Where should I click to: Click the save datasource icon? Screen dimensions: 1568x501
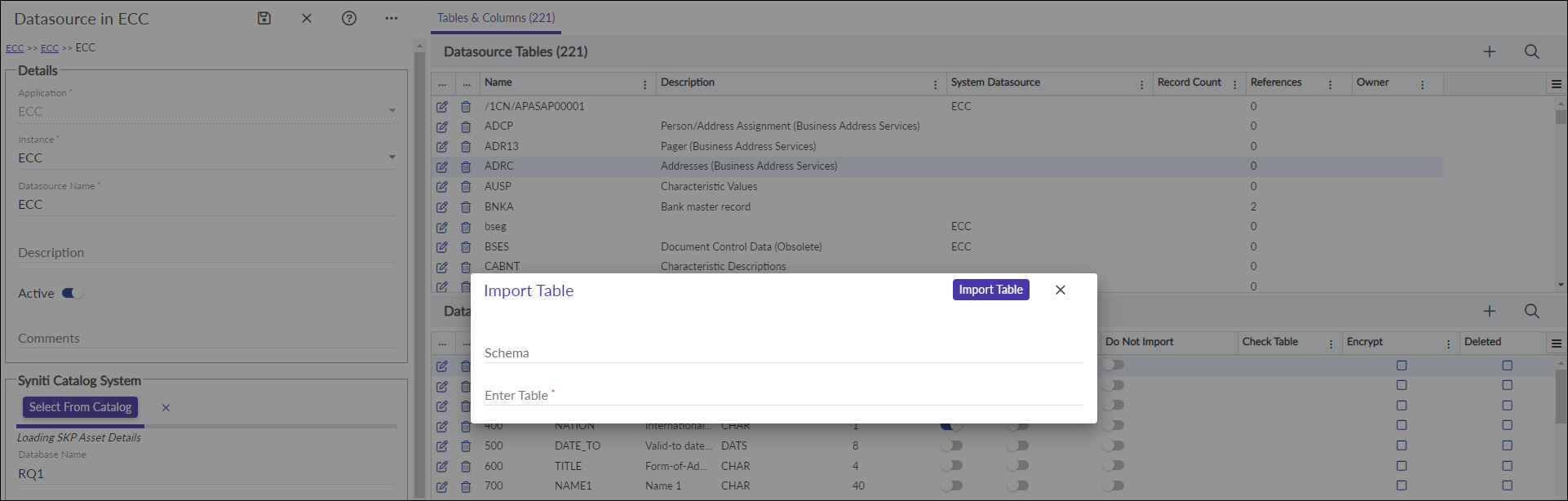pyautogui.click(x=264, y=18)
